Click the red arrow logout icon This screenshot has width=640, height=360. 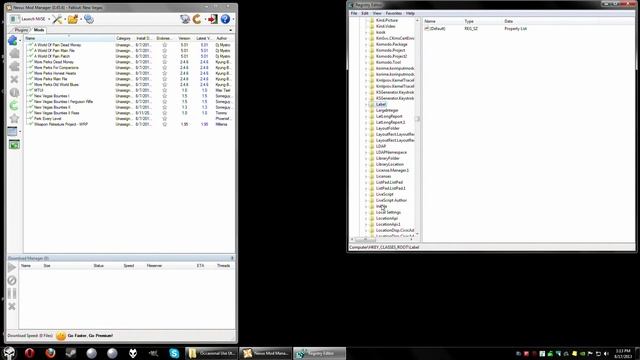pos(212,19)
